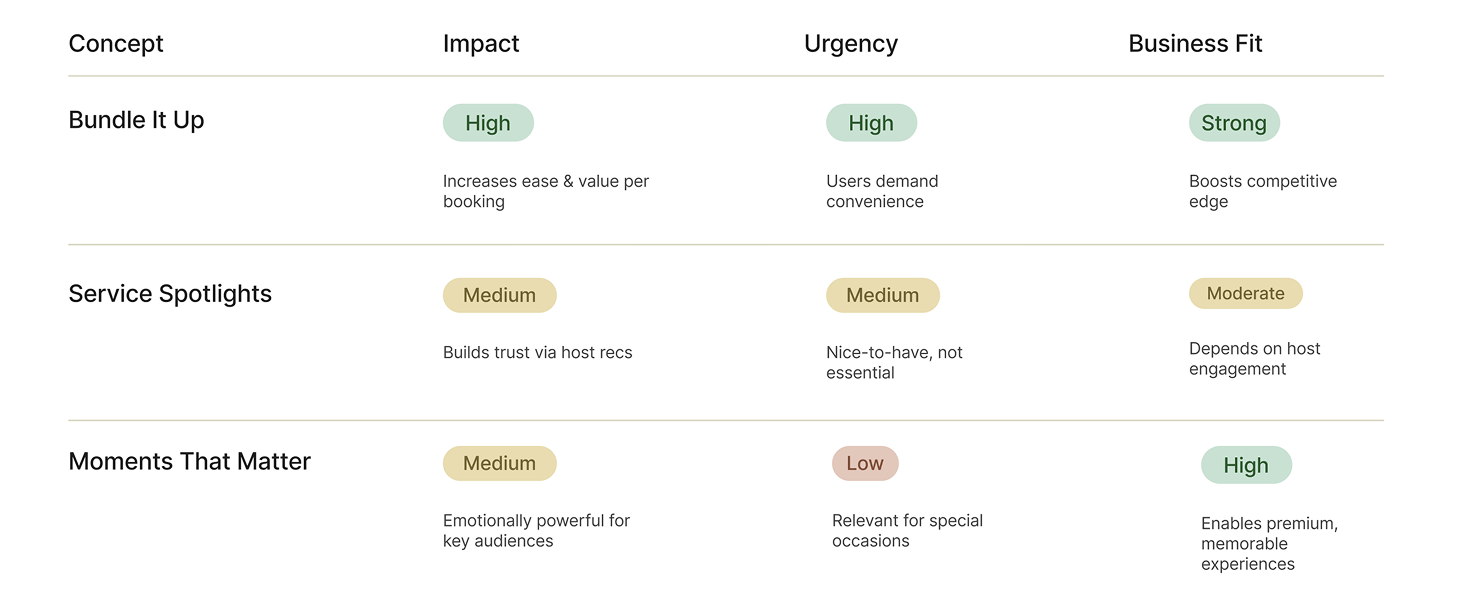Select the yellow Moderate badge
The image size is (1472, 611).
[1245, 294]
